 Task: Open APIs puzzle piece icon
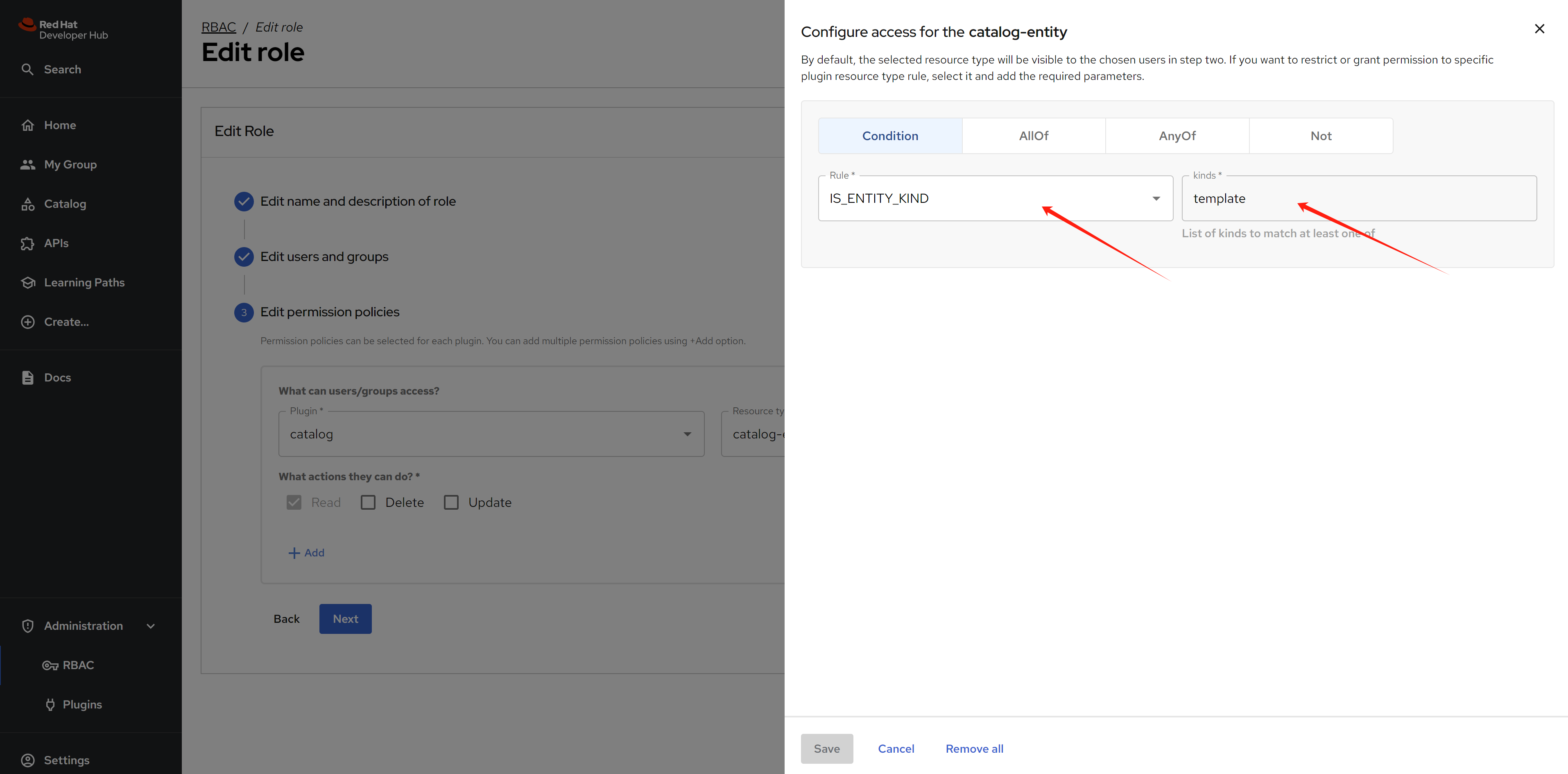point(28,243)
